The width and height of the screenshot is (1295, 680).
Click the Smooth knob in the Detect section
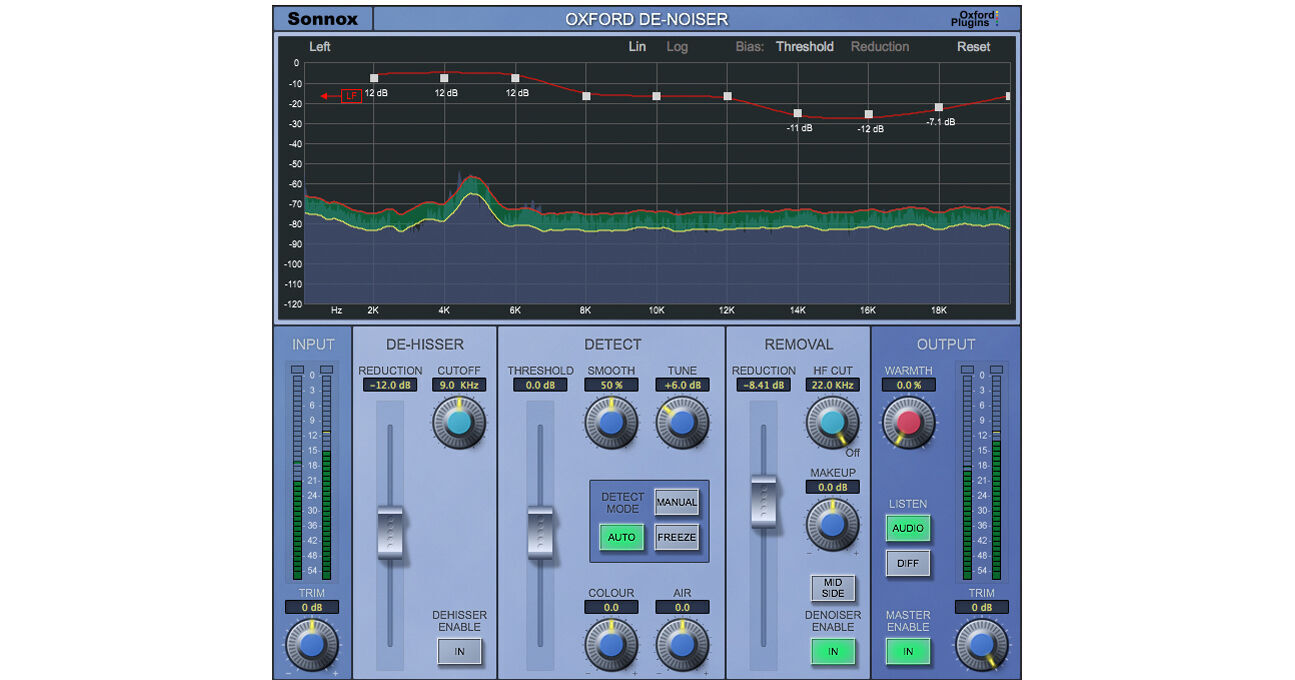point(610,421)
